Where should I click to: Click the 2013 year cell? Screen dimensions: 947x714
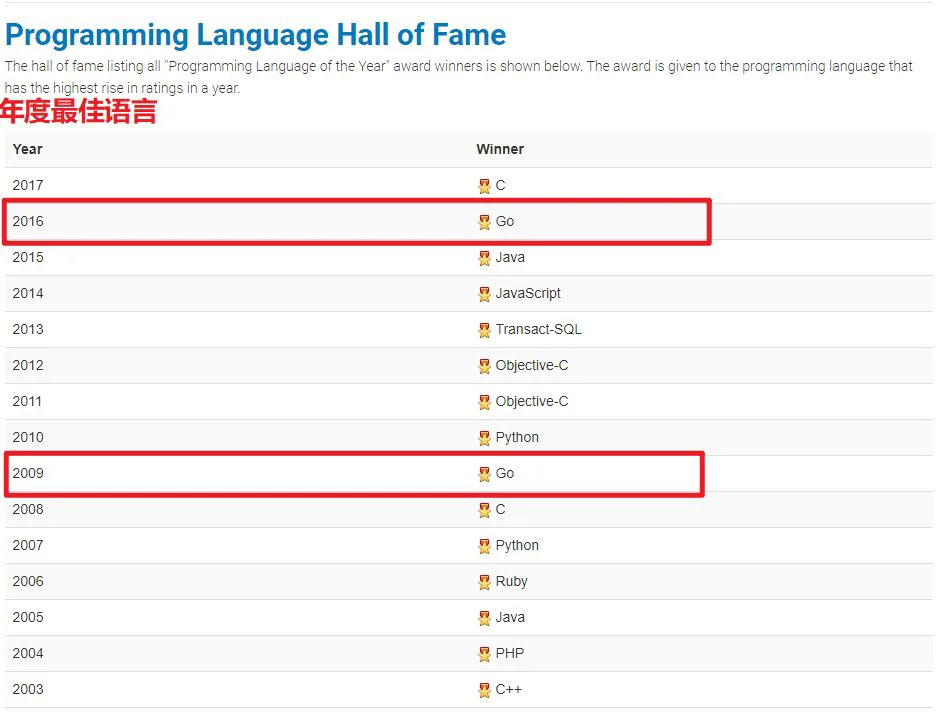coord(28,329)
